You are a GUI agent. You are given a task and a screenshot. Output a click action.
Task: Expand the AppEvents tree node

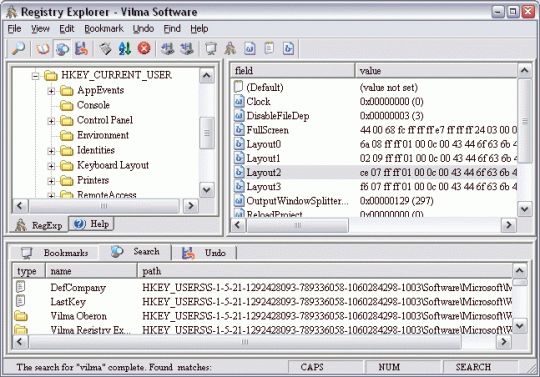pyautogui.click(x=51, y=91)
